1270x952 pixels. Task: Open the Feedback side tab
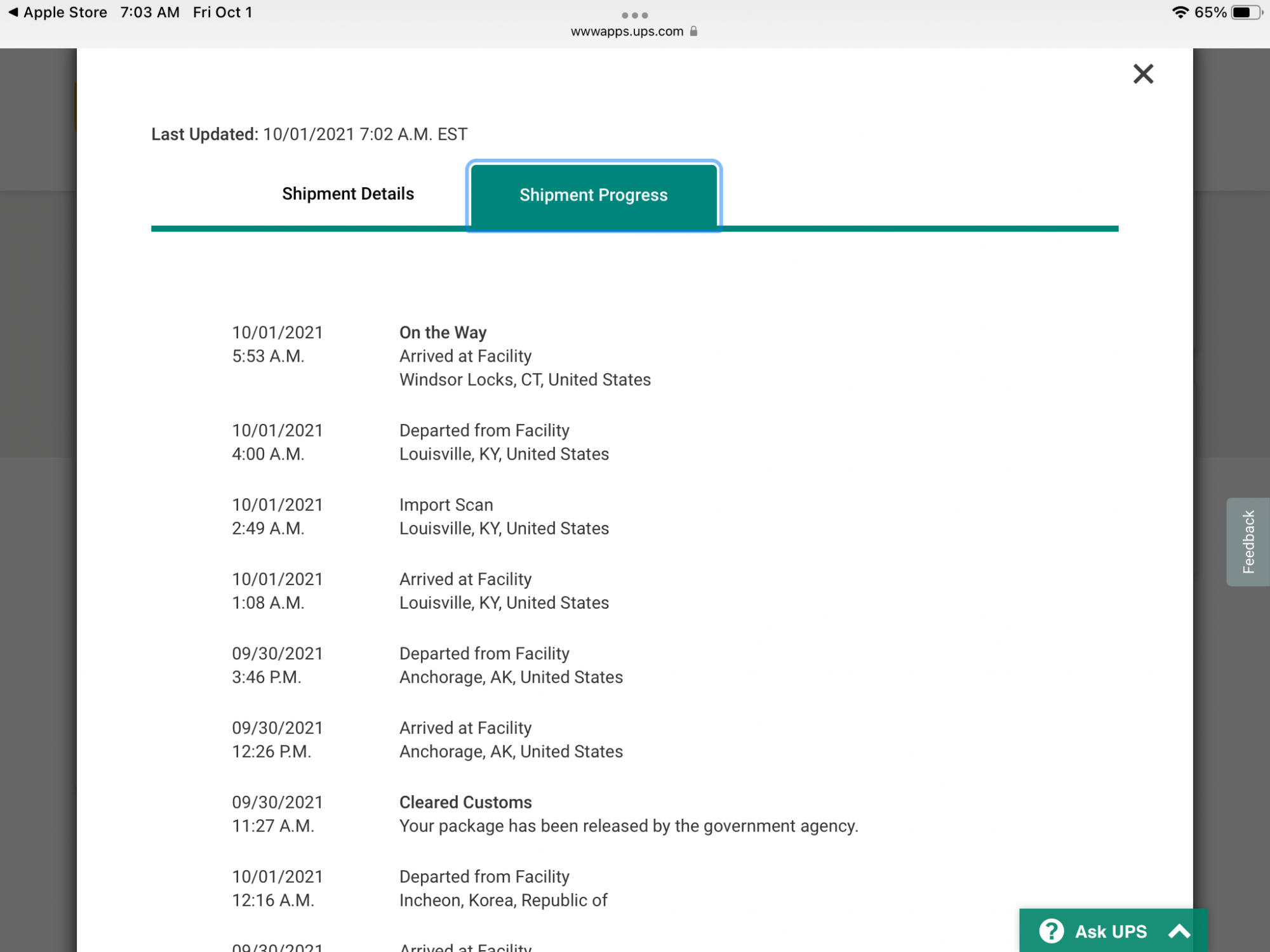click(x=1248, y=541)
